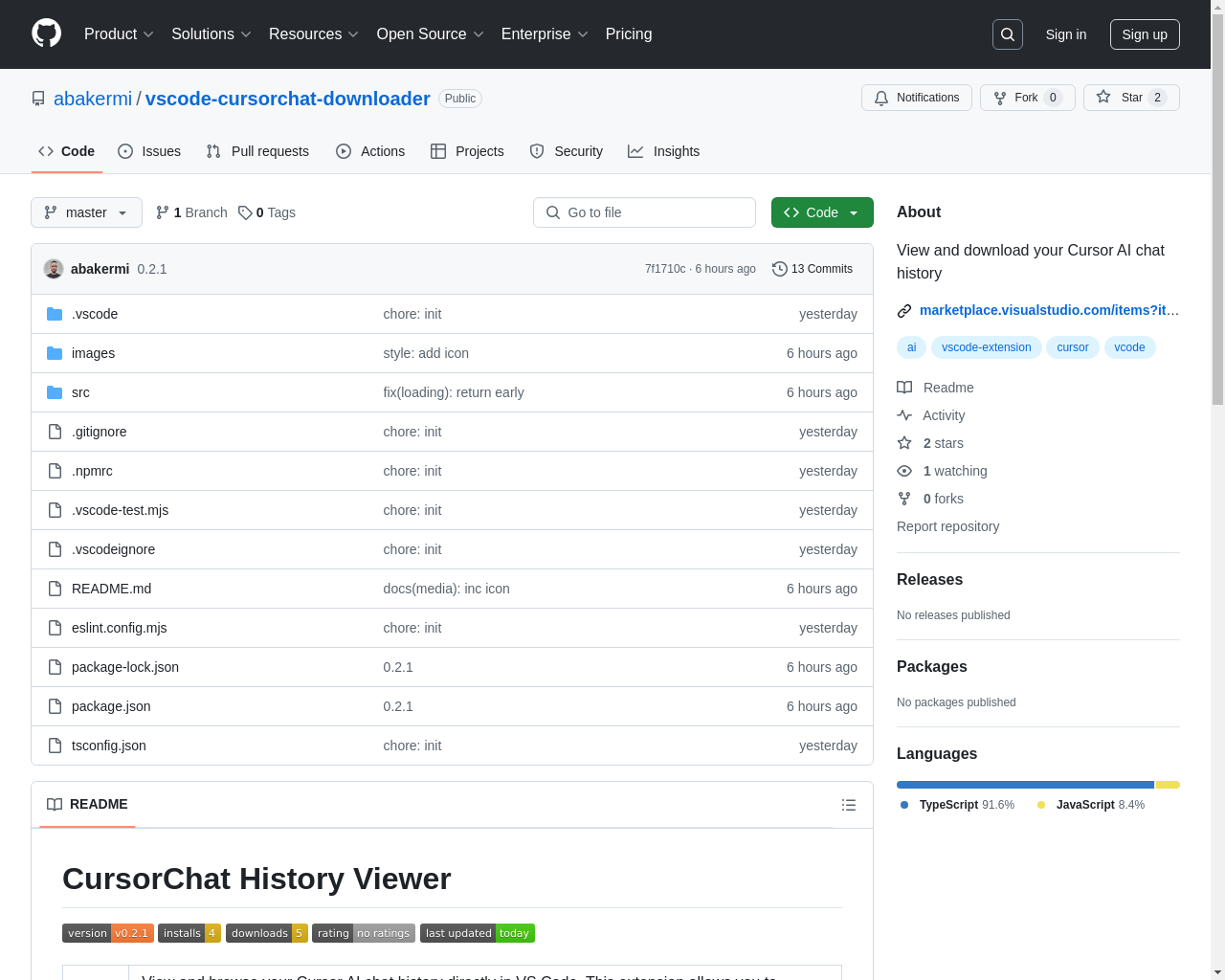
Task: Click file icon next to README.md
Action: point(55,589)
